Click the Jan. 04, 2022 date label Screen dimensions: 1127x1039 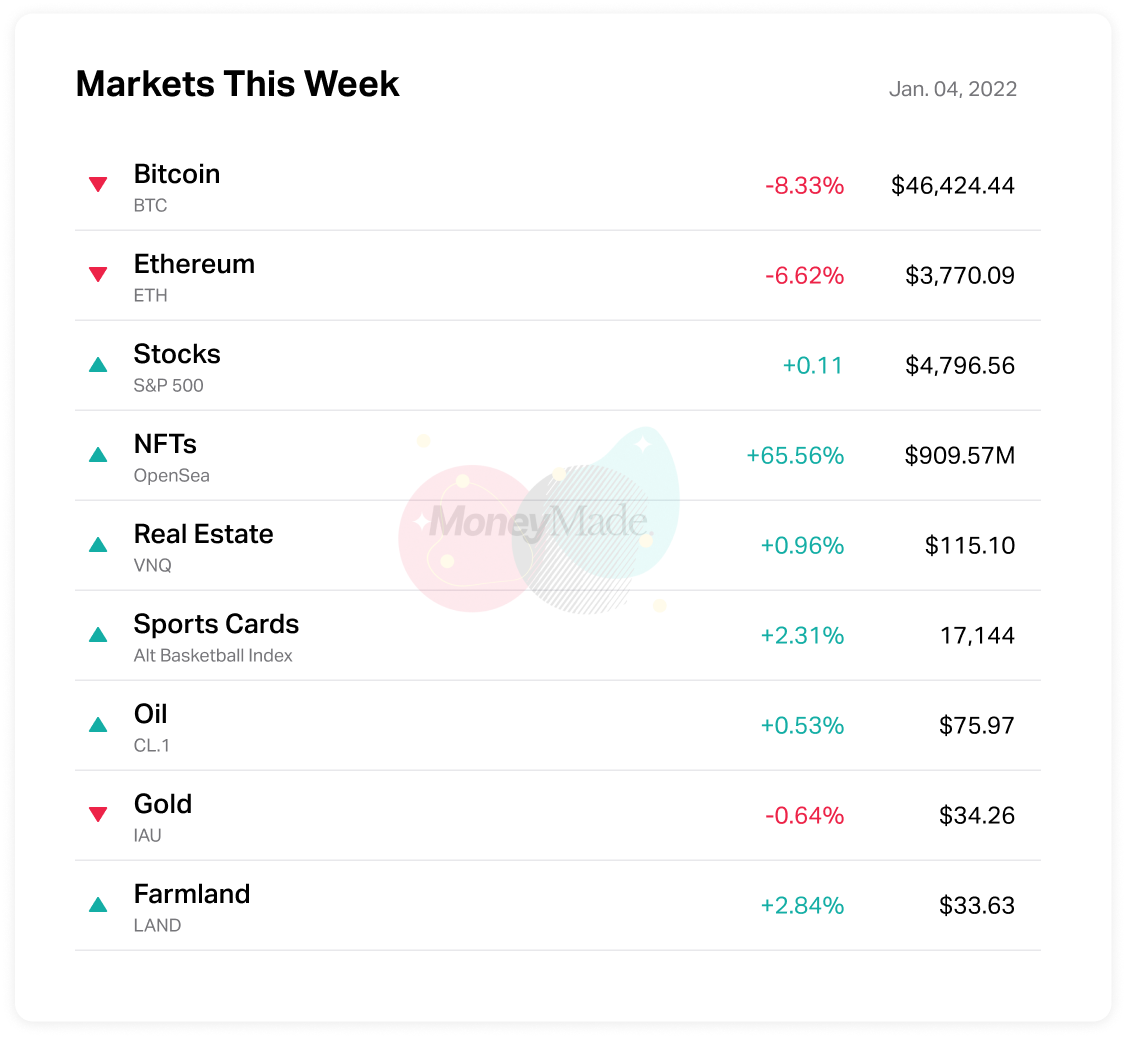953,89
